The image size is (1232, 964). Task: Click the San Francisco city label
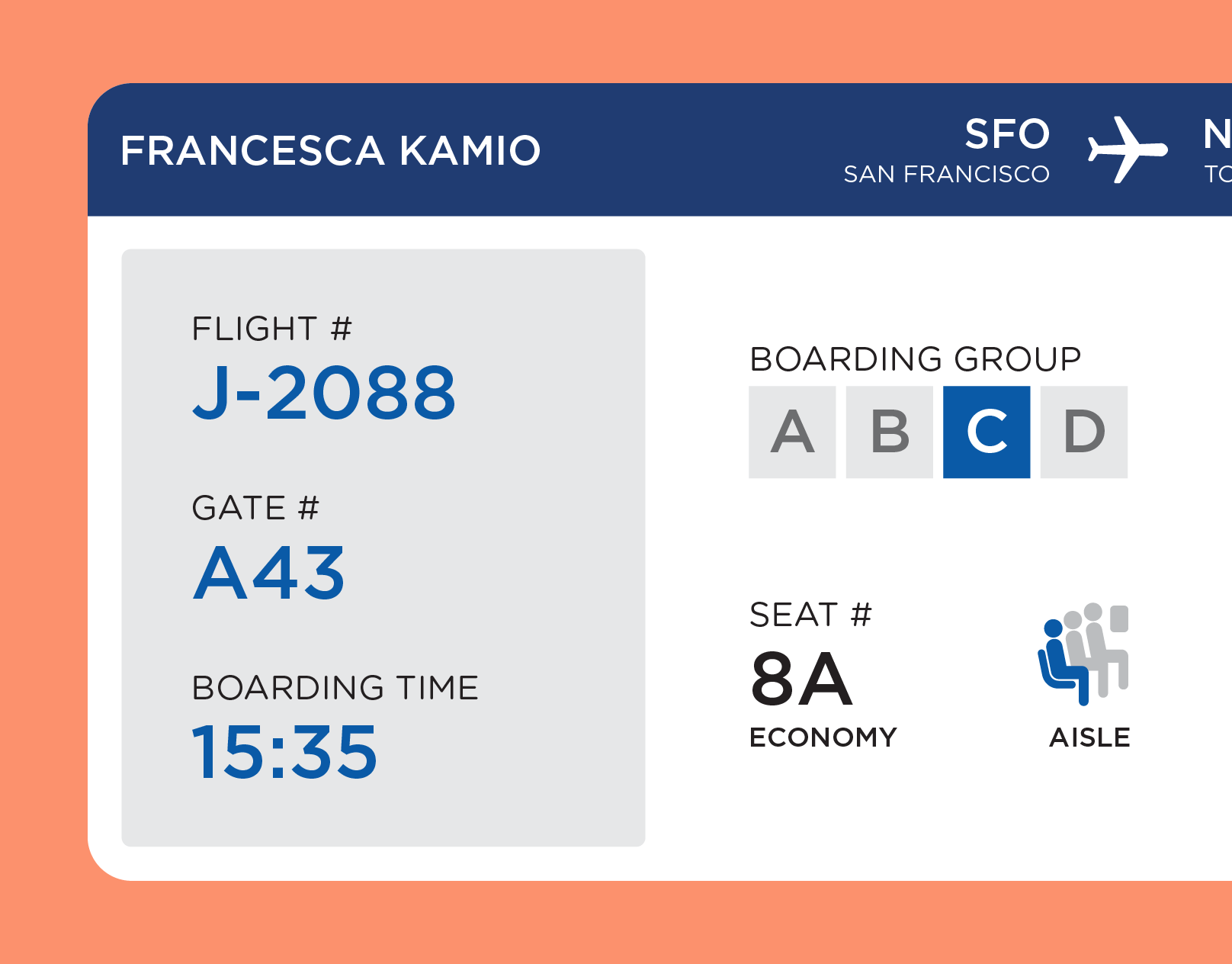[x=947, y=175]
